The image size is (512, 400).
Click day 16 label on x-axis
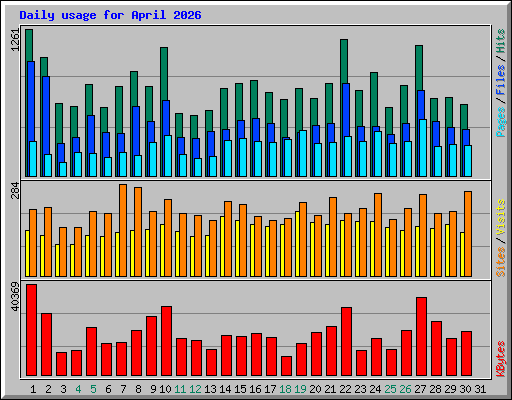[255, 389]
